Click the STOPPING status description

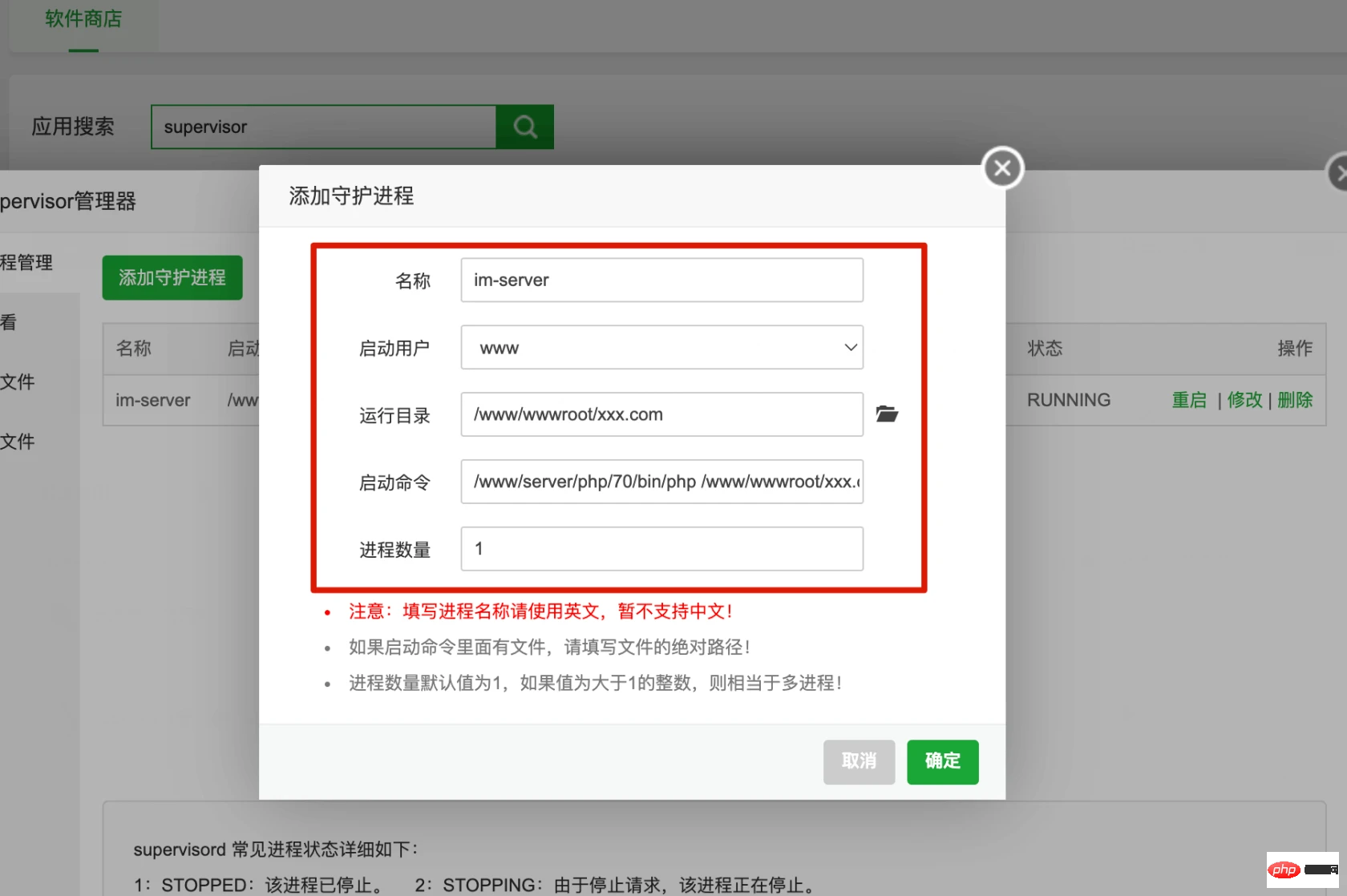coord(616,885)
